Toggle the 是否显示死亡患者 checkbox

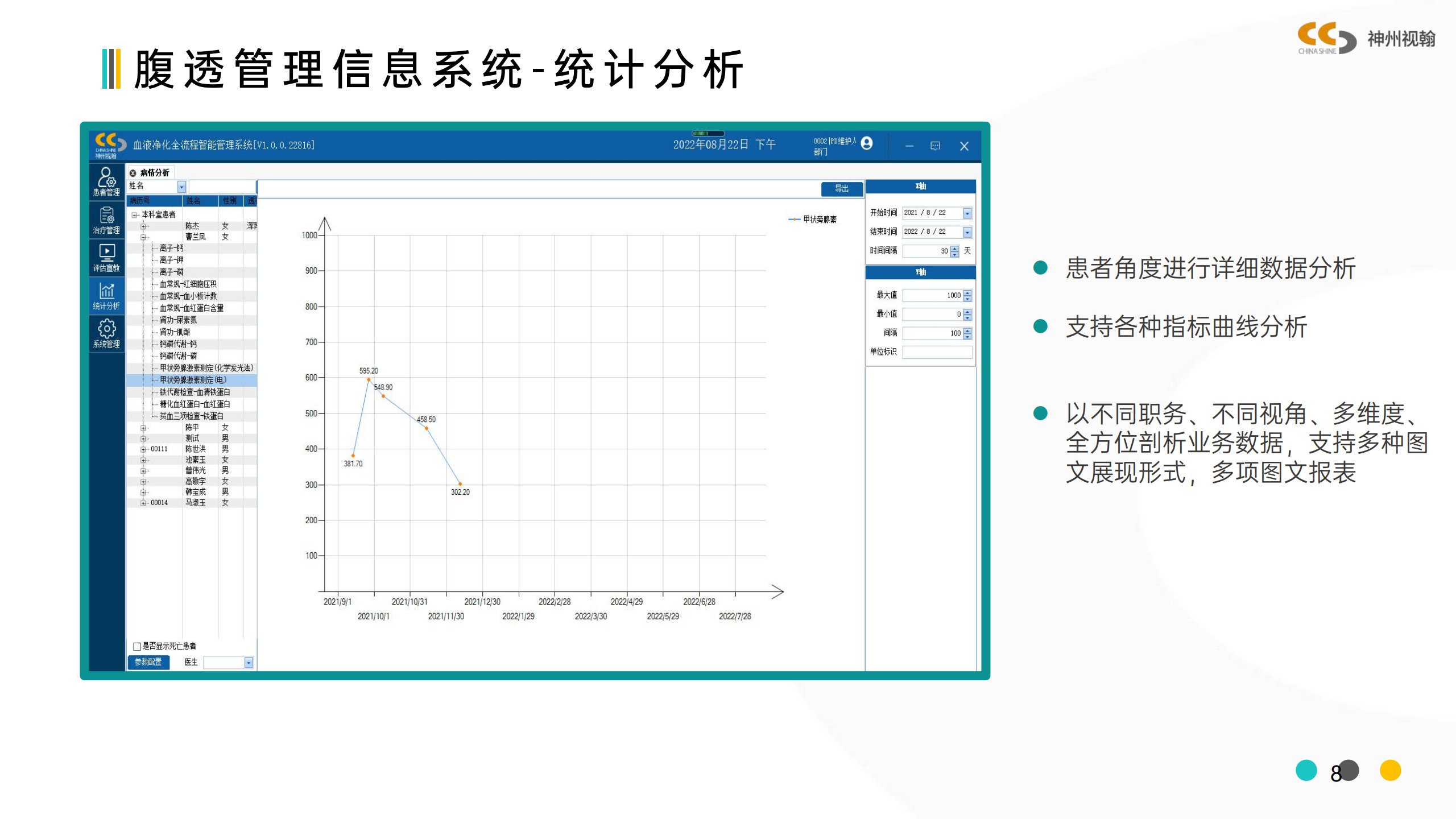[x=137, y=647]
